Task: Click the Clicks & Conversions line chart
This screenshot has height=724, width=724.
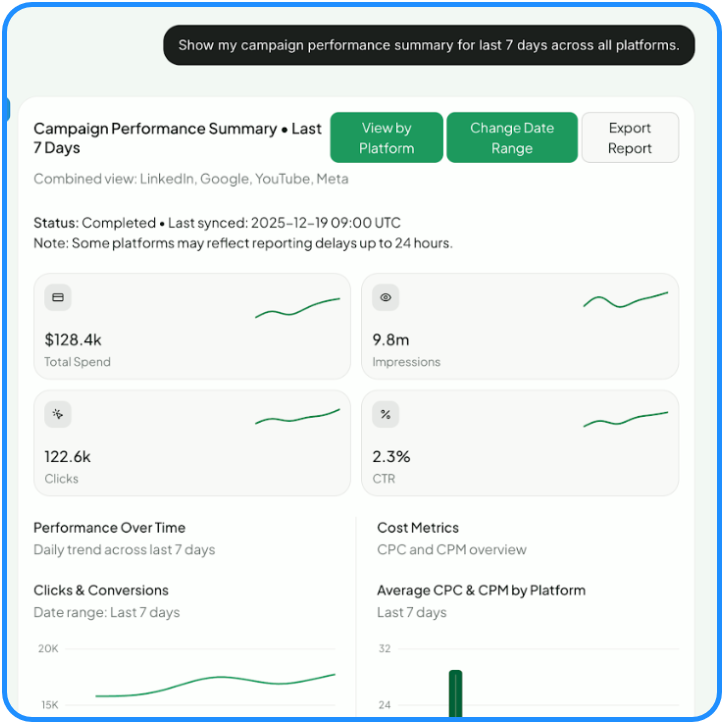Action: 215,686
